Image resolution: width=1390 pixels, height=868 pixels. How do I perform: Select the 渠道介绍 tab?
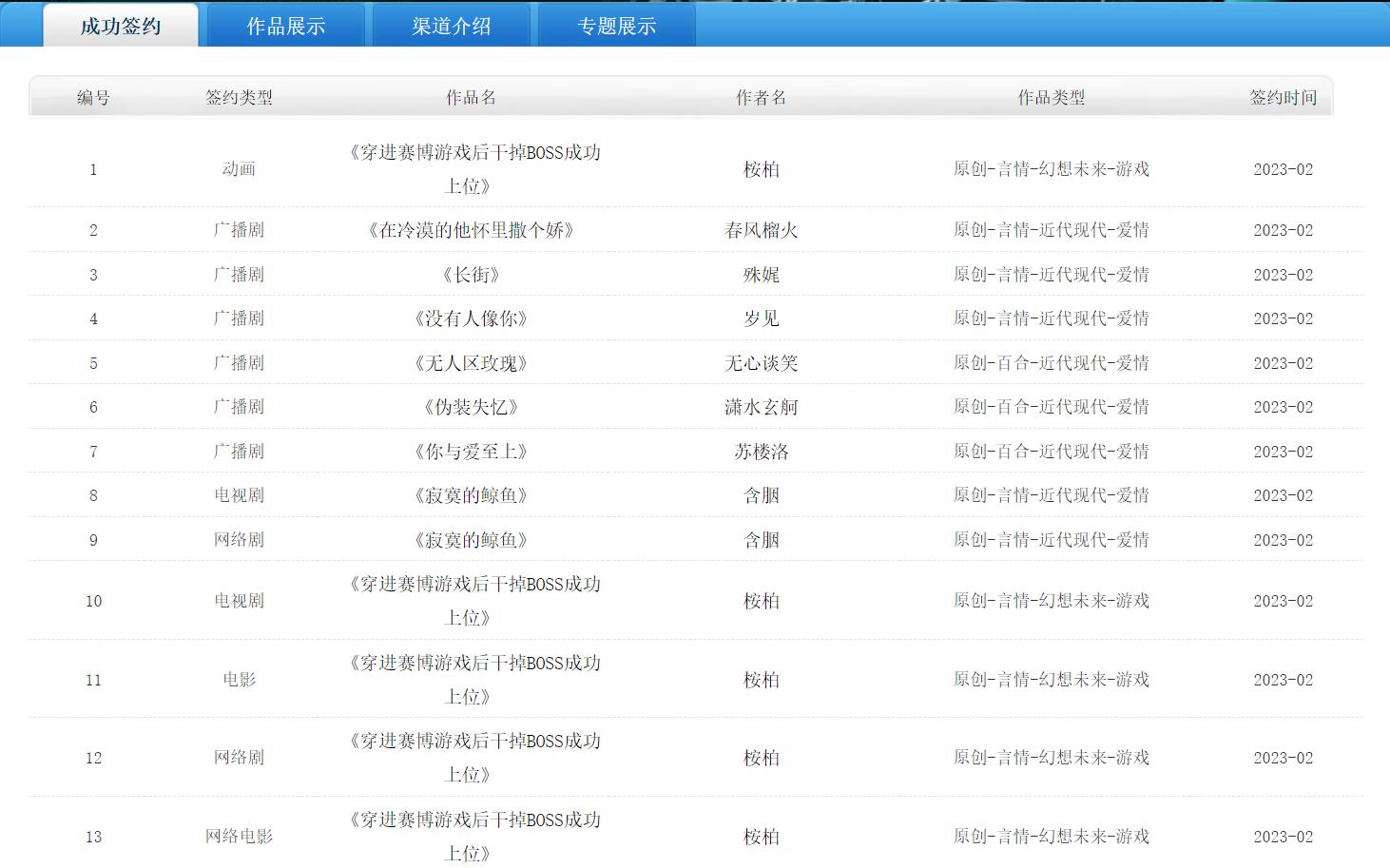tap(452, 26)
